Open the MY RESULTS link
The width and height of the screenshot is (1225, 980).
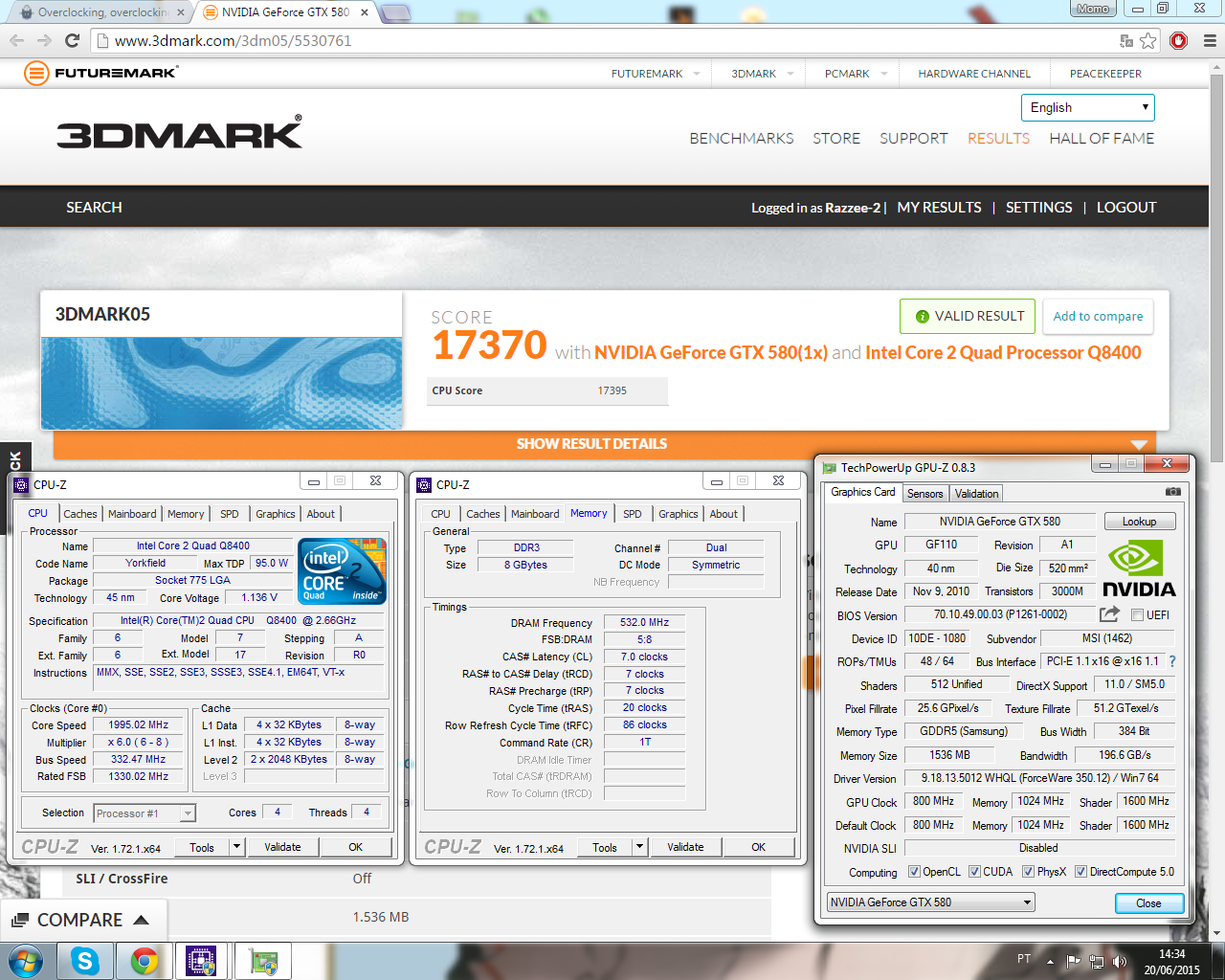coord(939,207)
